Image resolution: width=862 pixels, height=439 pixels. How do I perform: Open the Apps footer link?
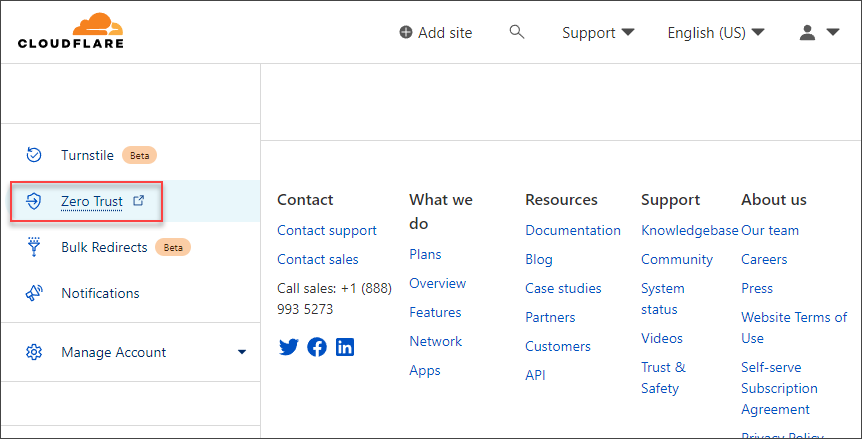424,370
